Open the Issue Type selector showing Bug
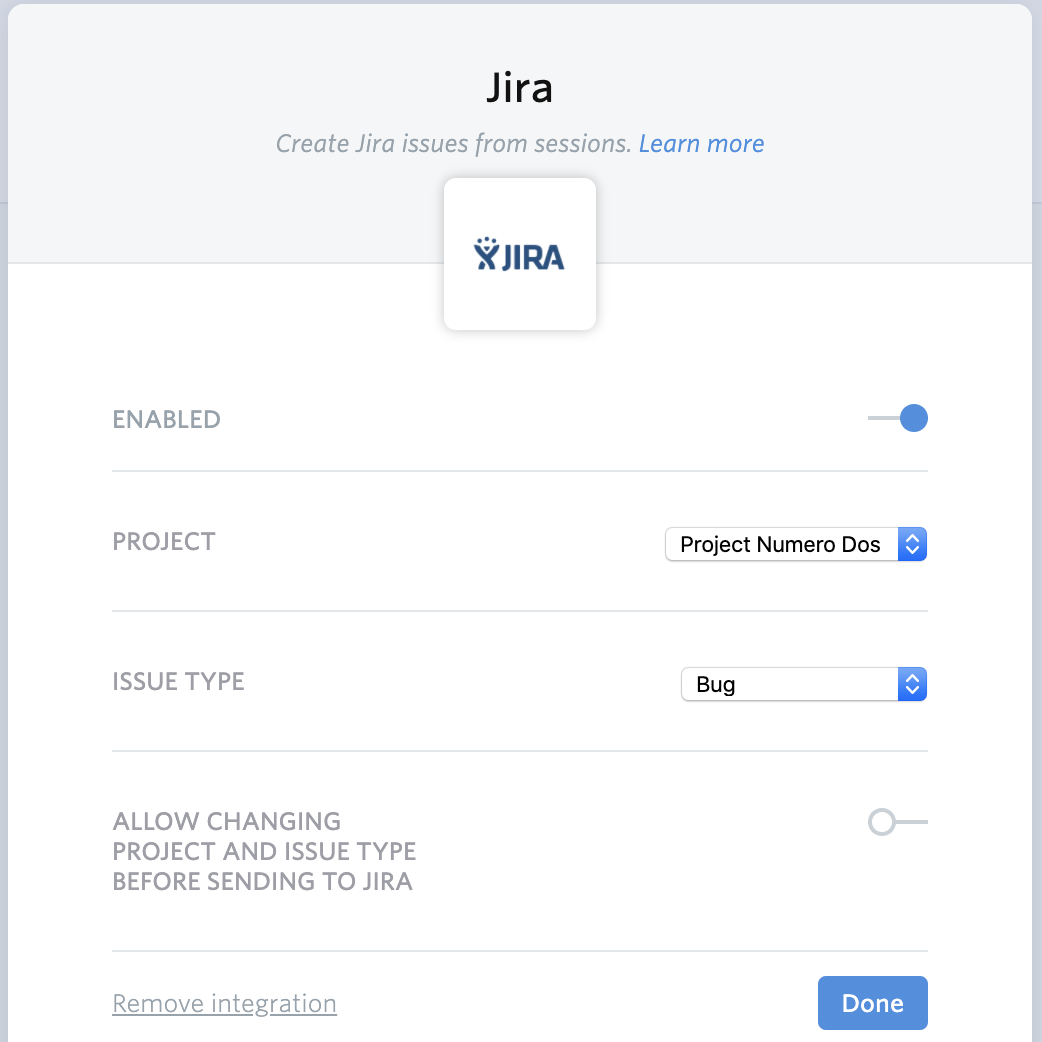This screenshot has height=1042, width=1042. pos(803,684)
